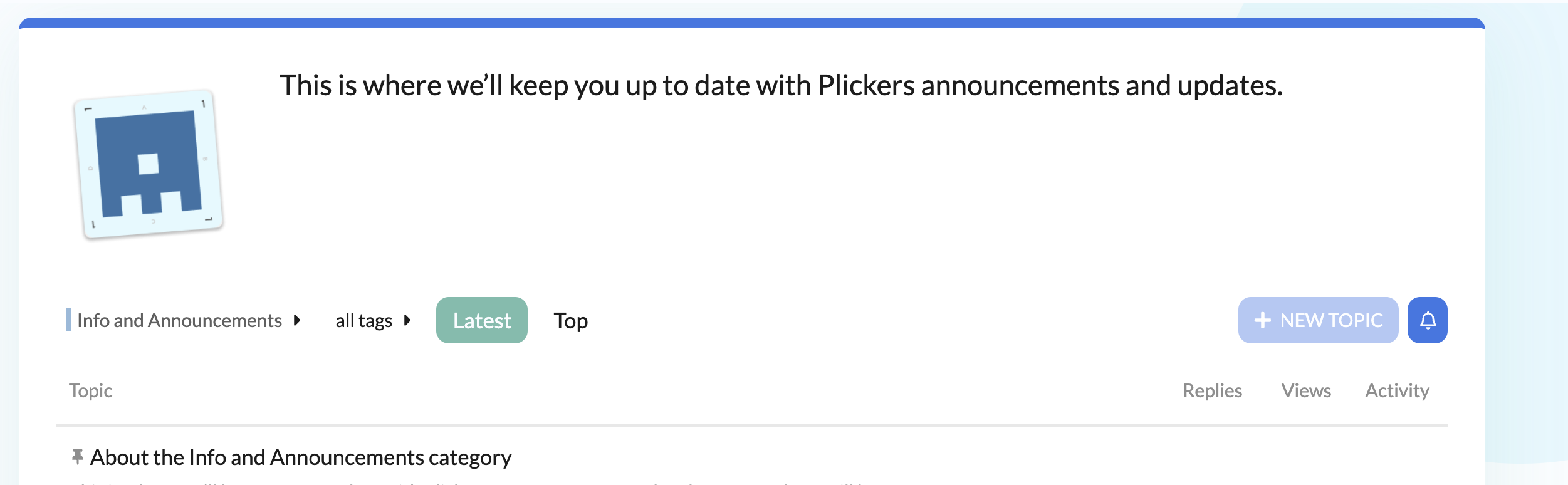Click the arrow next to all tags
Viewport: 1568px width, 485px height.
point(407,320)
